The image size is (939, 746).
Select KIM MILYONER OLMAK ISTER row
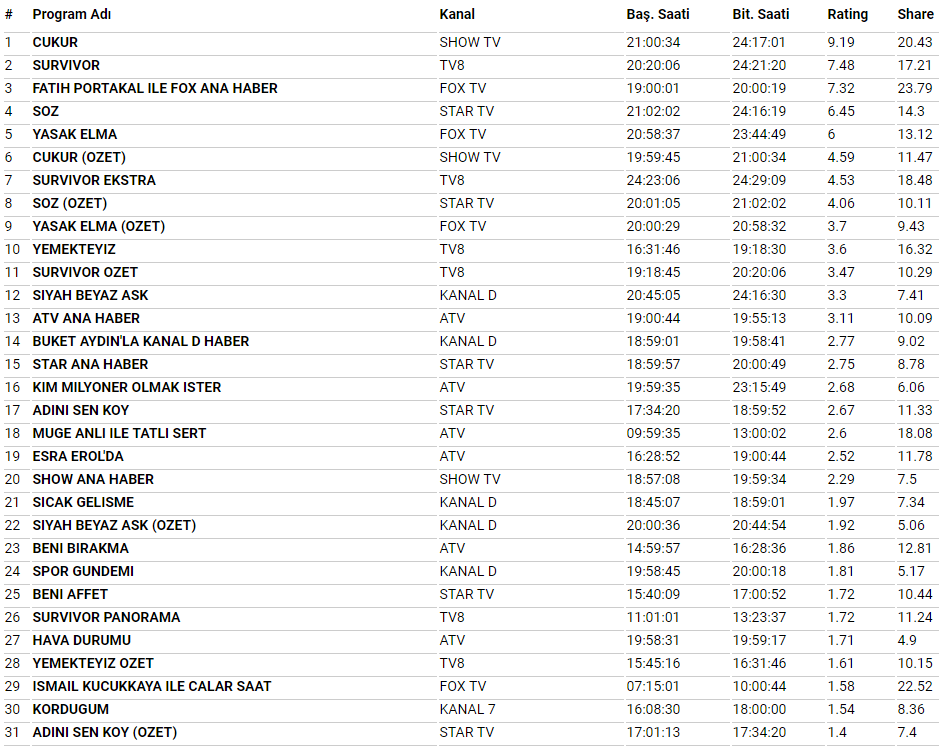point(127,387)
